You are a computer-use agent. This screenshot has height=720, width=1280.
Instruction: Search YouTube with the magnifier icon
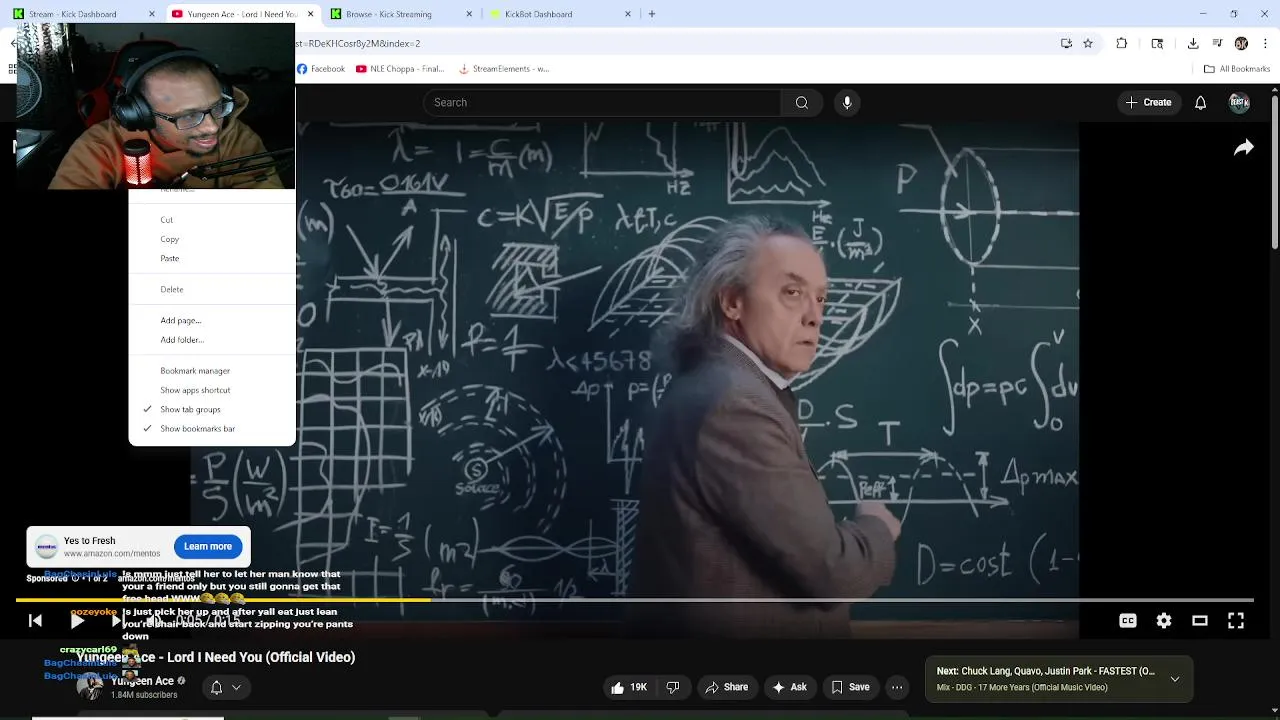pos(802,102)
